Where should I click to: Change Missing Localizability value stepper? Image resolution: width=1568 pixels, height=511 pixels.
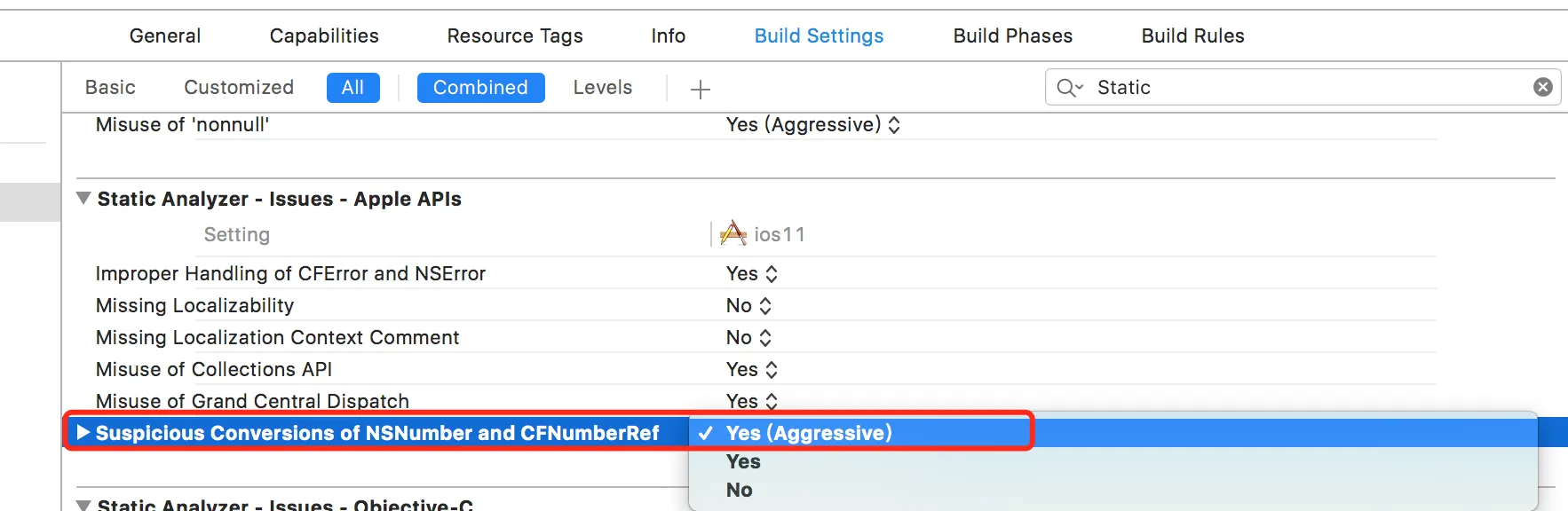(765, 306)
